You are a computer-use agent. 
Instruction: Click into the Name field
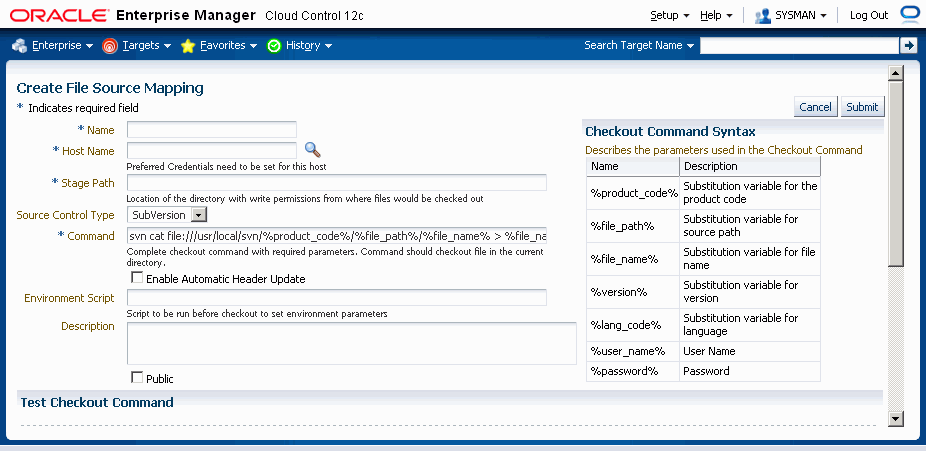211,130
